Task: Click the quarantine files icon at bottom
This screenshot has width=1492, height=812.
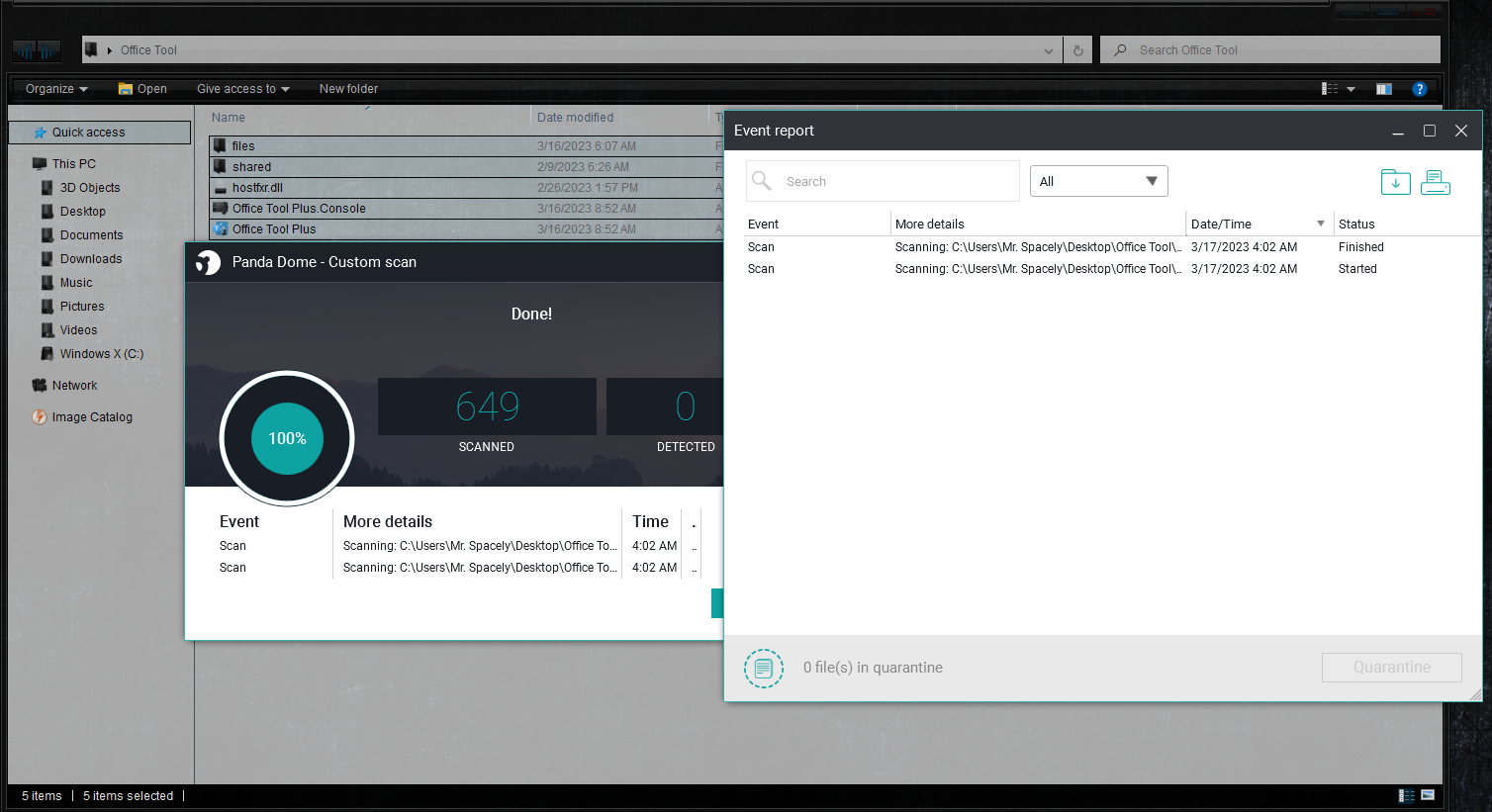Action: (764, 669)
